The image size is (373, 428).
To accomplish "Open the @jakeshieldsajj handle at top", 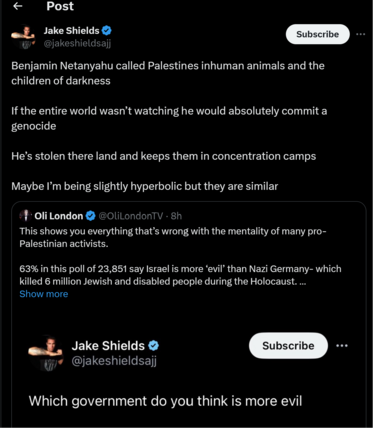I will coord(77,43).
